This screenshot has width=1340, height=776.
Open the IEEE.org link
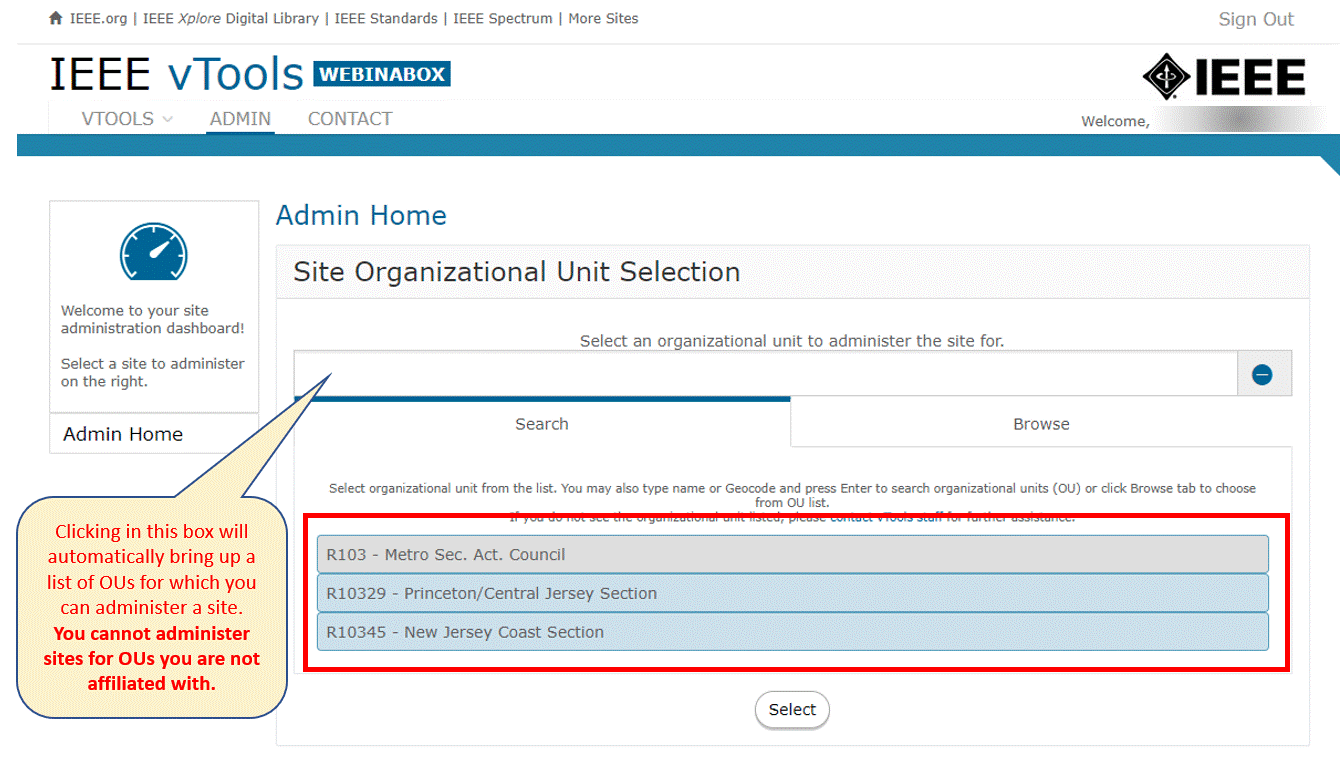tap(99, 19)
